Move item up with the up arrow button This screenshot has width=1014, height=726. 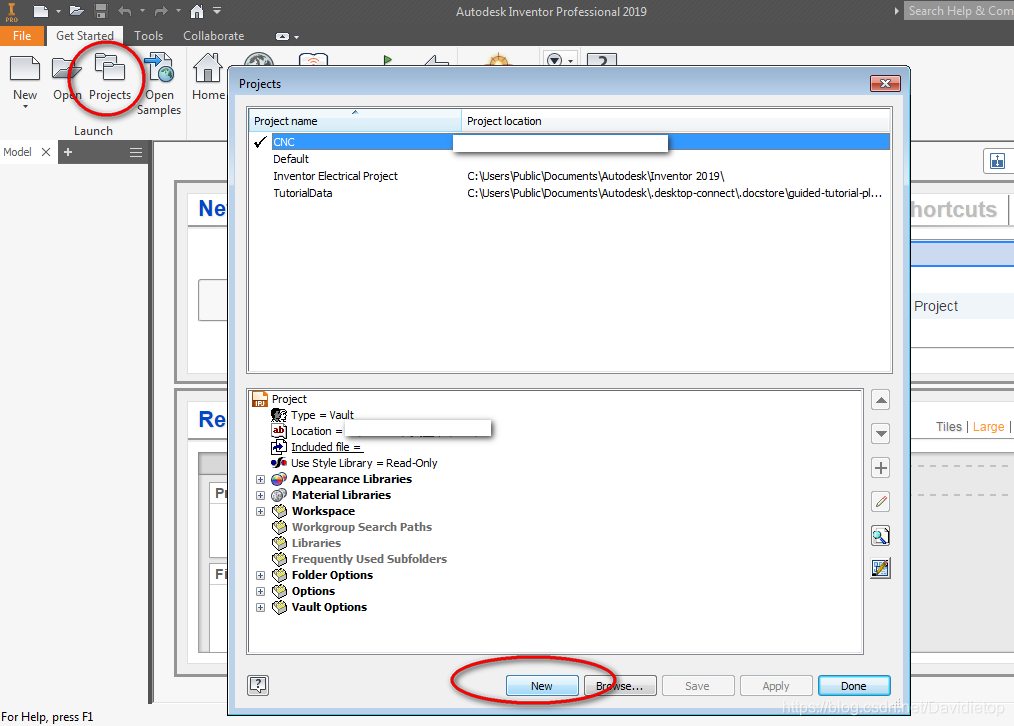point(881,400)
